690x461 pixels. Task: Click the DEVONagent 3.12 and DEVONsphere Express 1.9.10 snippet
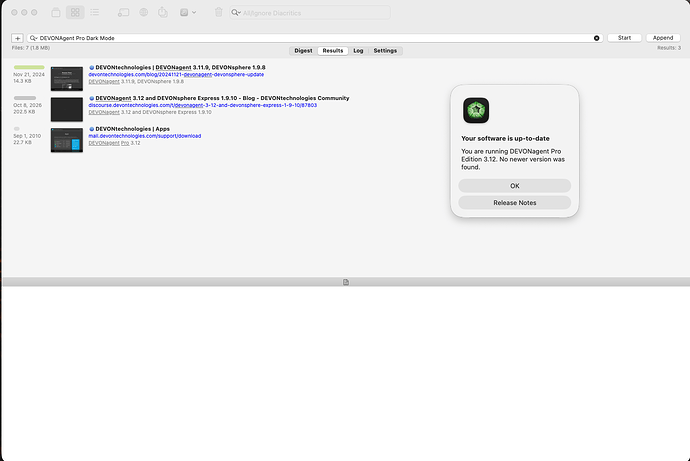click(150, 113)
